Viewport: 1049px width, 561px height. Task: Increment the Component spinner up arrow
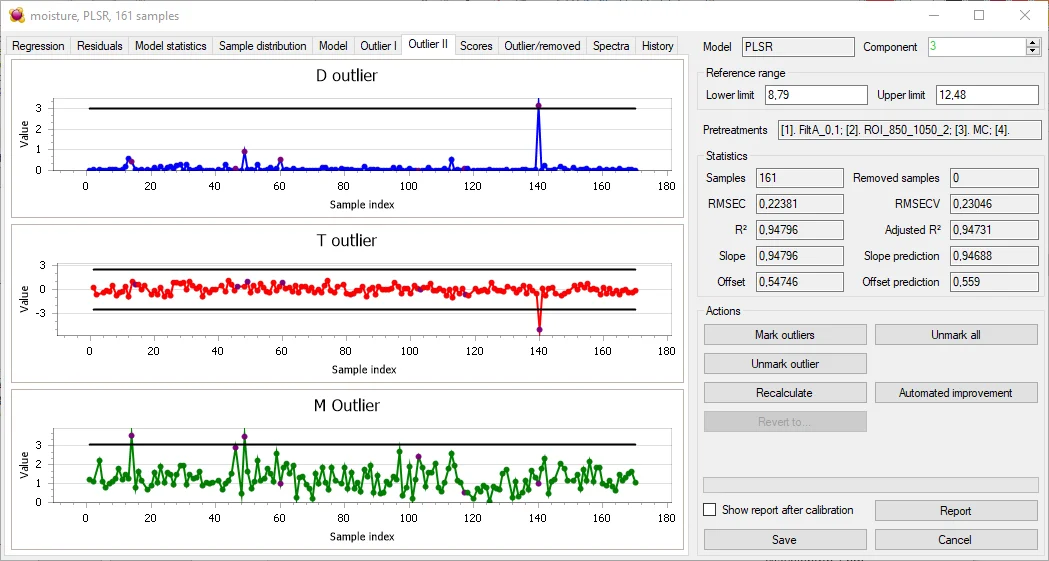[1033, 43]
